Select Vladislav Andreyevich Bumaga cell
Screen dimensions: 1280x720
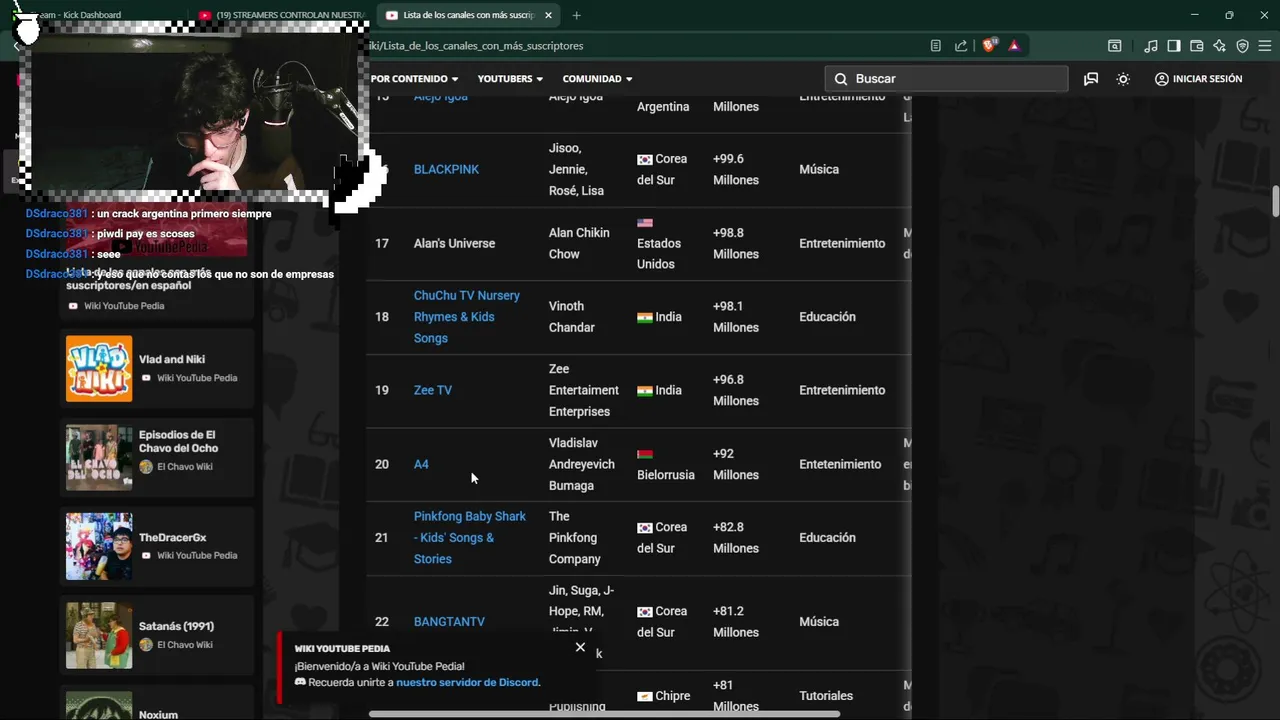tap(582, 465)
